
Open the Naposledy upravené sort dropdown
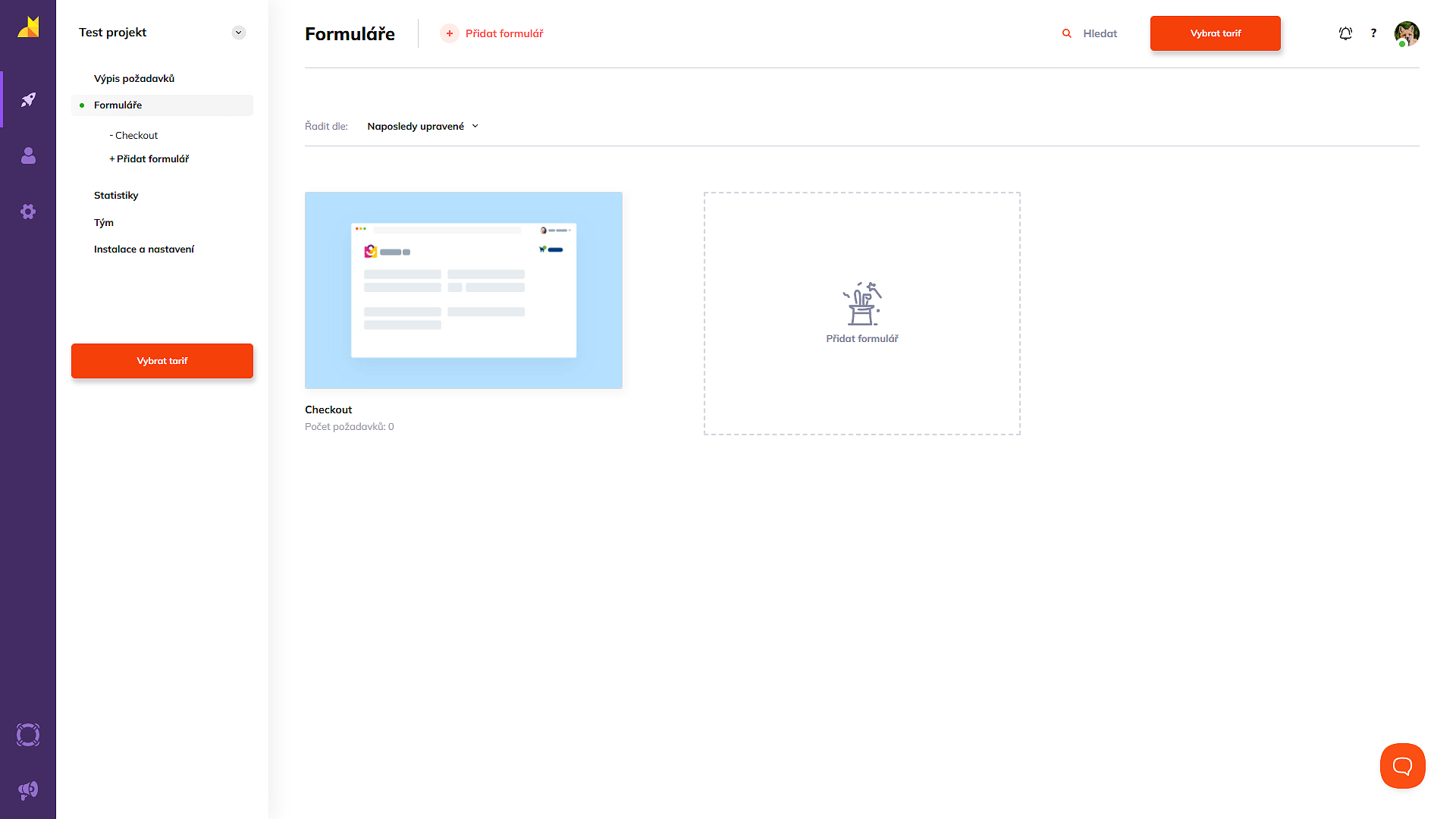(422, 127)
